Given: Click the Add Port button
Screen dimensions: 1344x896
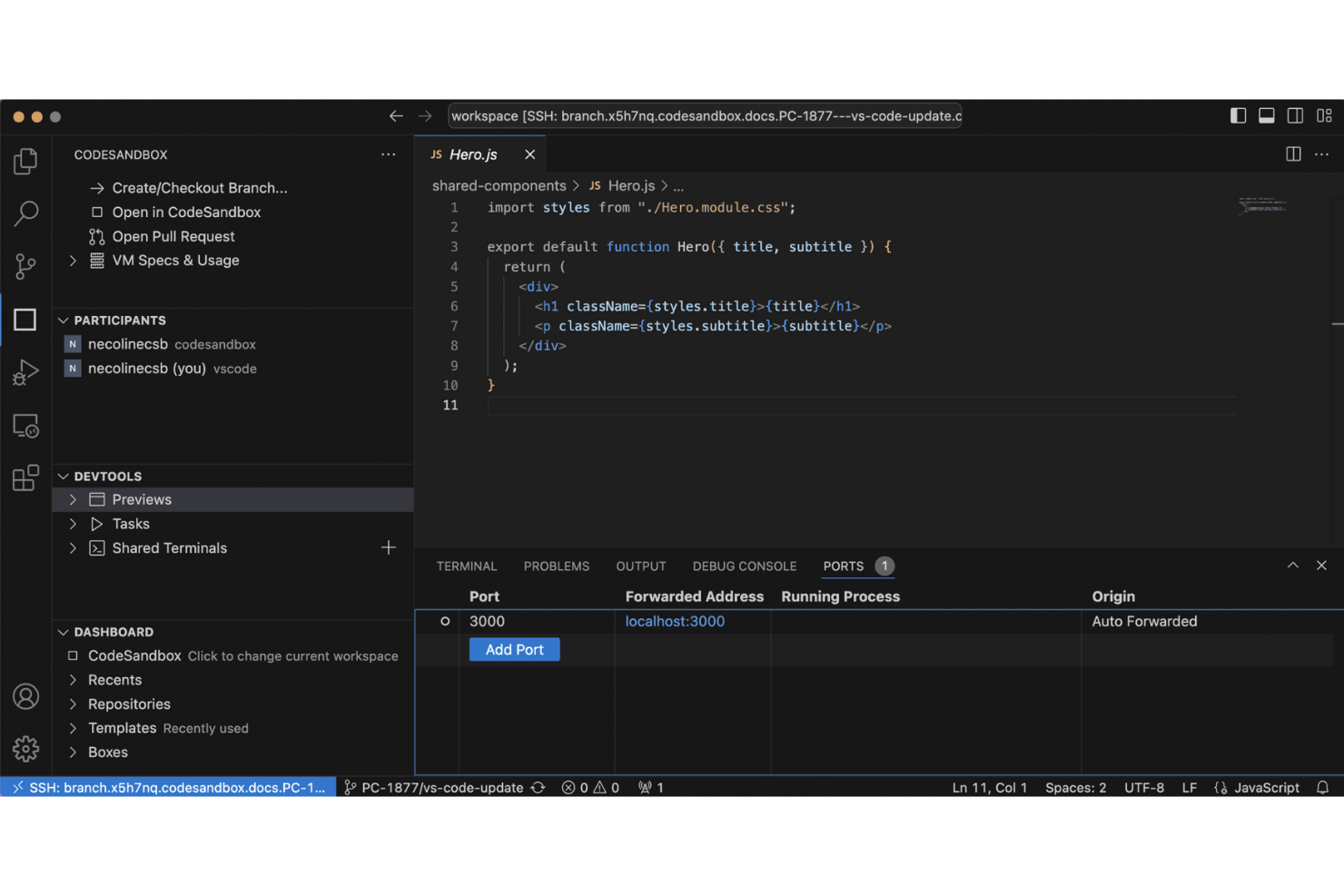Looking at the screenshot, I should pos(514,649).
